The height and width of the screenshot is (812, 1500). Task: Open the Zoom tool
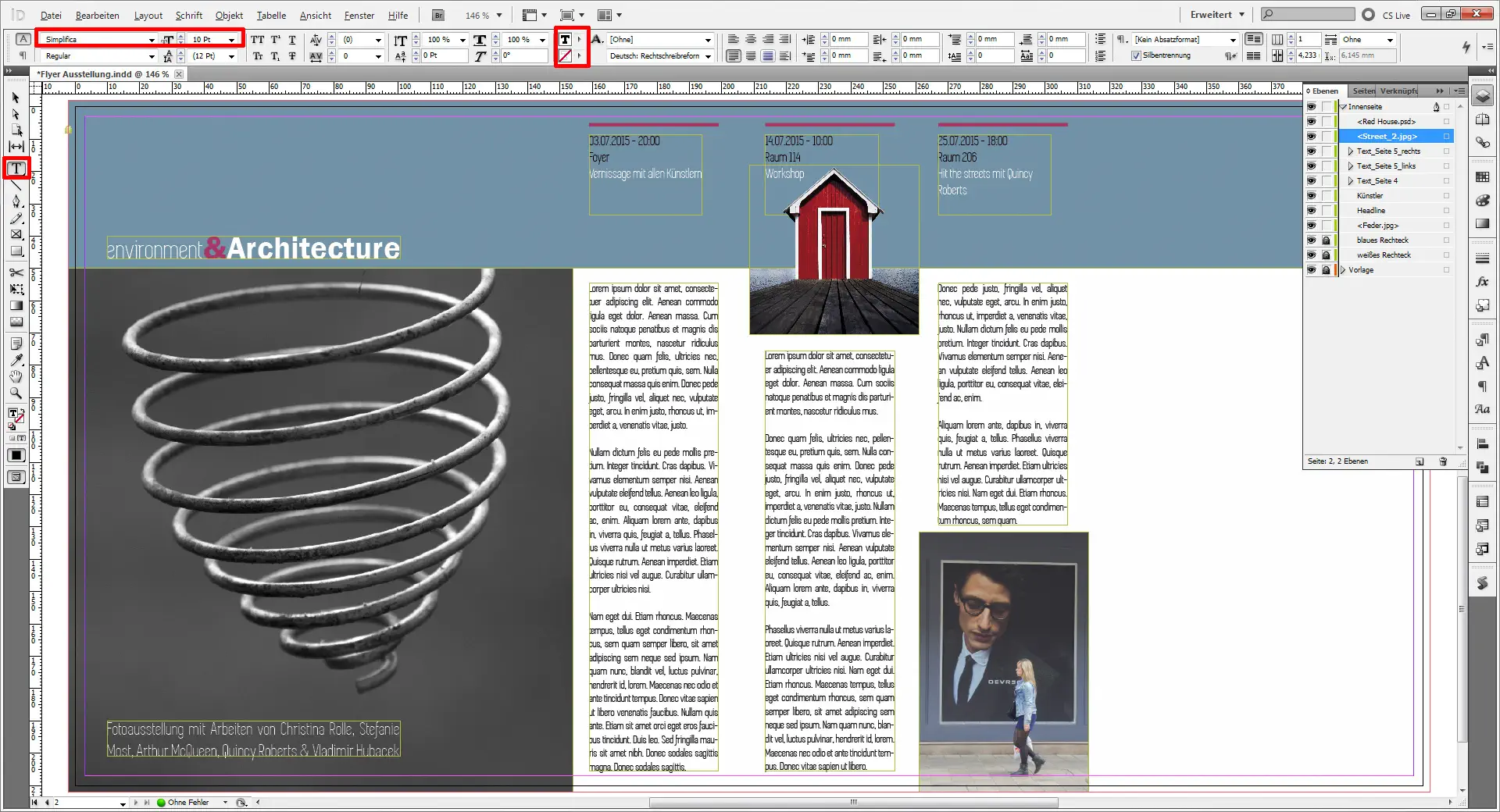tap(16, 394)
